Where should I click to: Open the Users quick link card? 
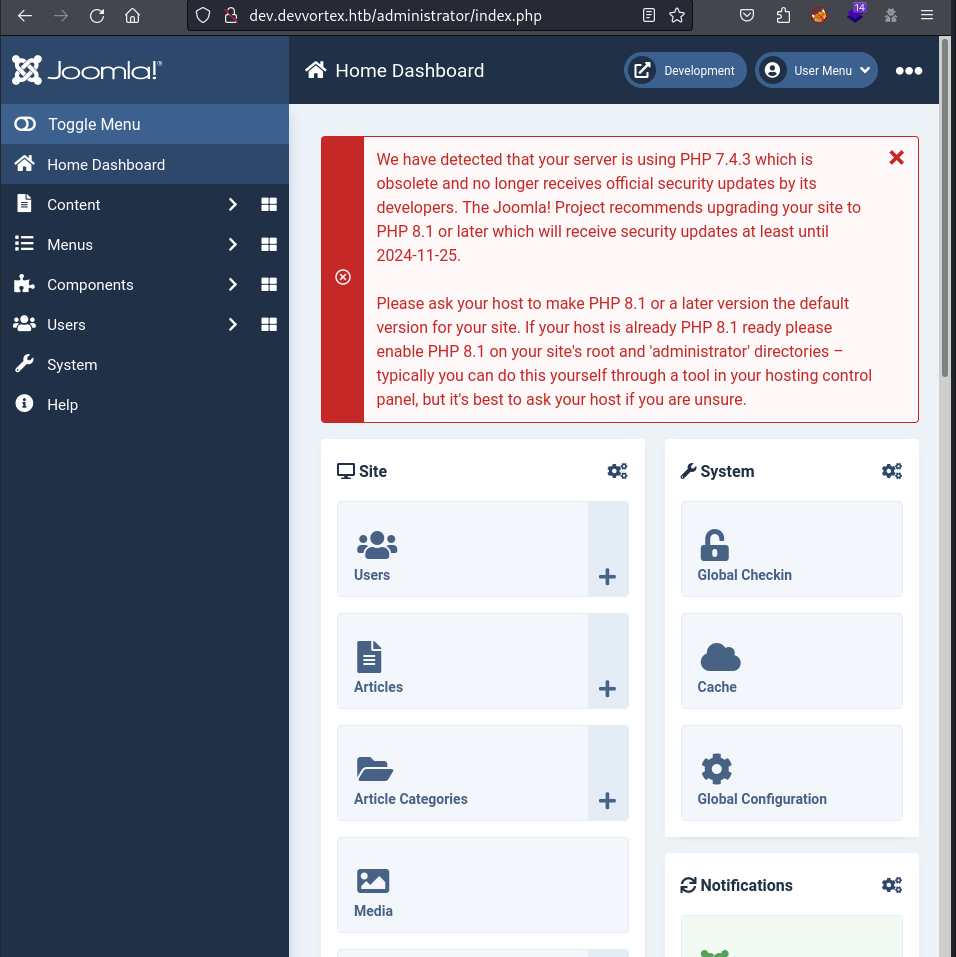(x=463, y=549)
